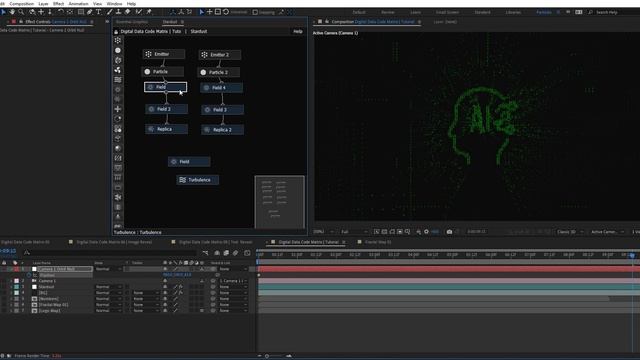Select the Replica node
Screen dimensions: 640x360
[167, 129]
